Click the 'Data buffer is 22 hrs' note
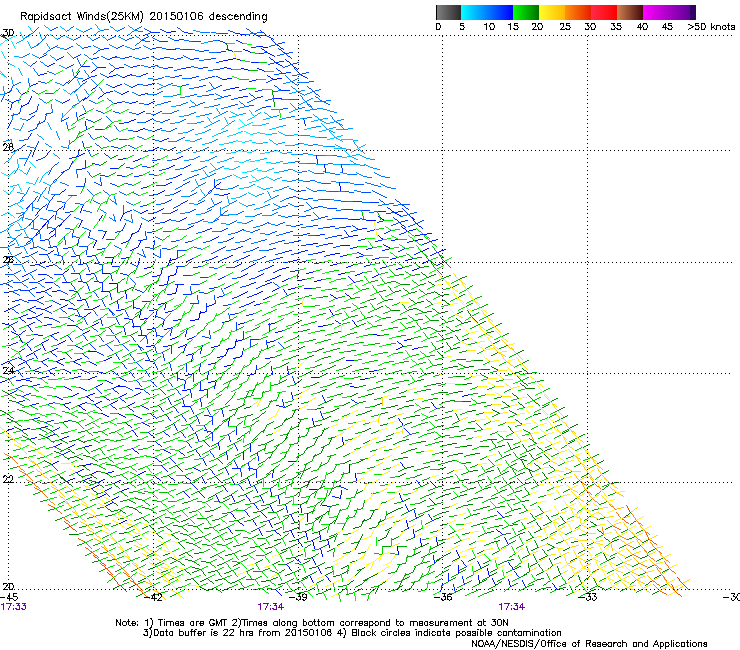 [352, 633]
